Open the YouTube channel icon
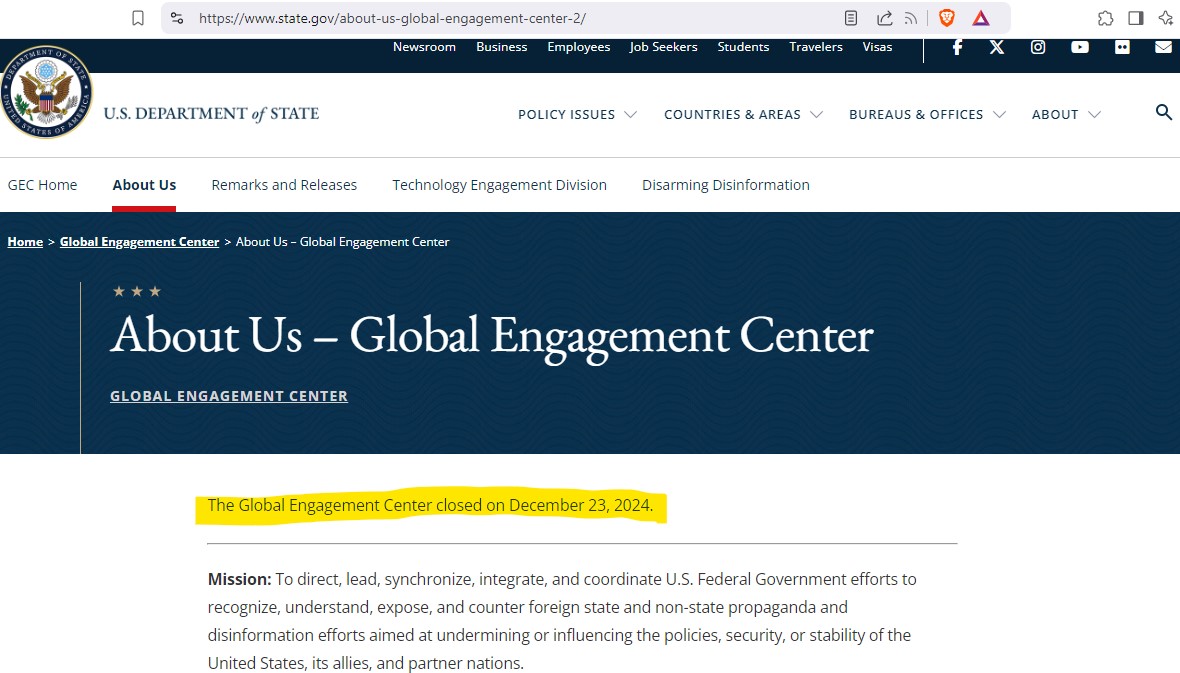 pyautogui.click(x=1080, y=47)
